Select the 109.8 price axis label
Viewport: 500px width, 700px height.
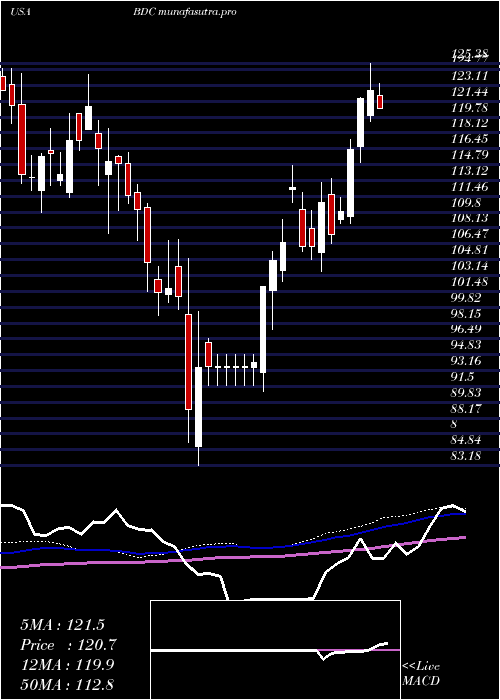pyautogui.click(x=466, y=203)
